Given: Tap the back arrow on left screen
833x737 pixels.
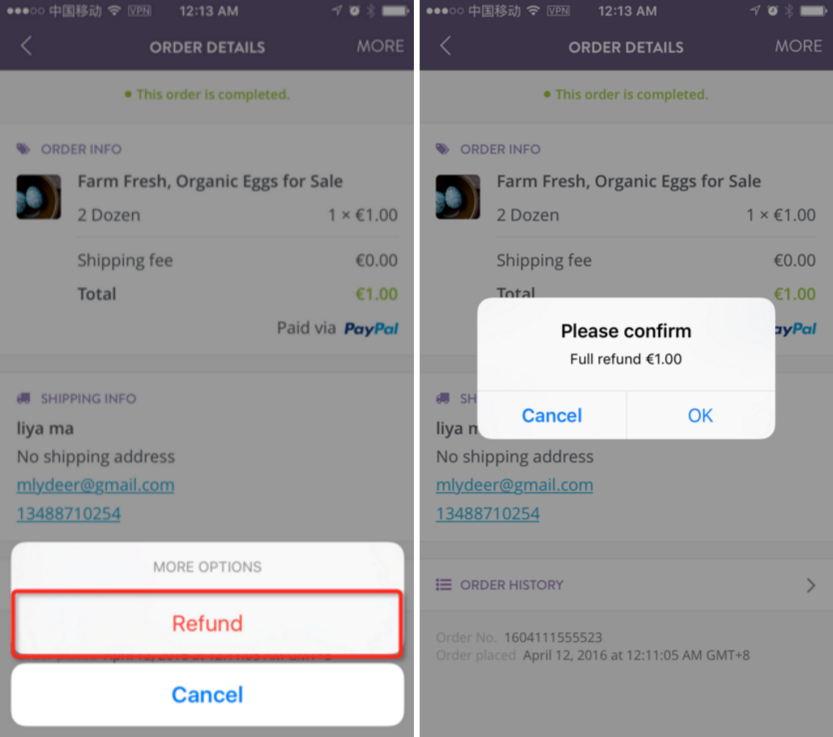Looking at the screenshot, I should click(26, 46).
